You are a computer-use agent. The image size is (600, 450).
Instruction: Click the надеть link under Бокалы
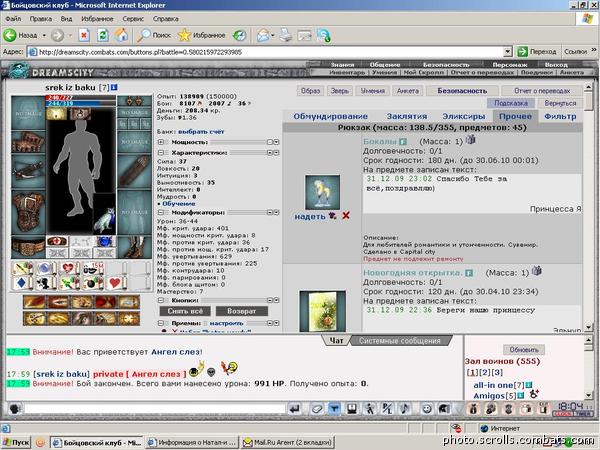(x=310, y=217)
